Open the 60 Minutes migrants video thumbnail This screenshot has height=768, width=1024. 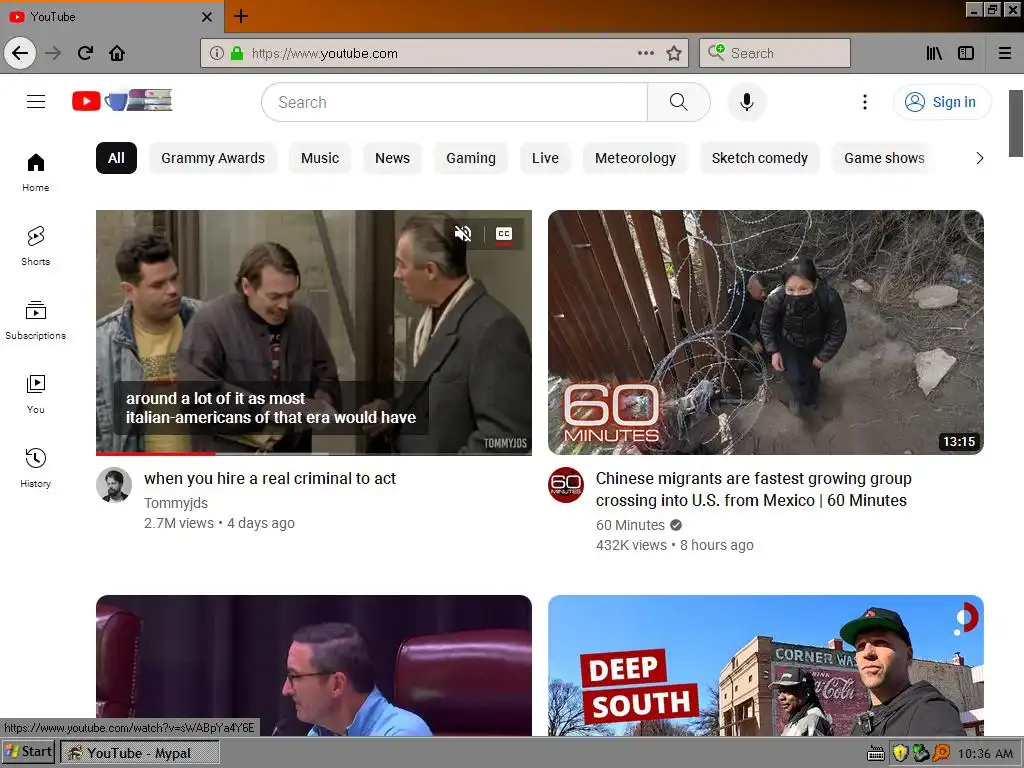click(765, 332)
